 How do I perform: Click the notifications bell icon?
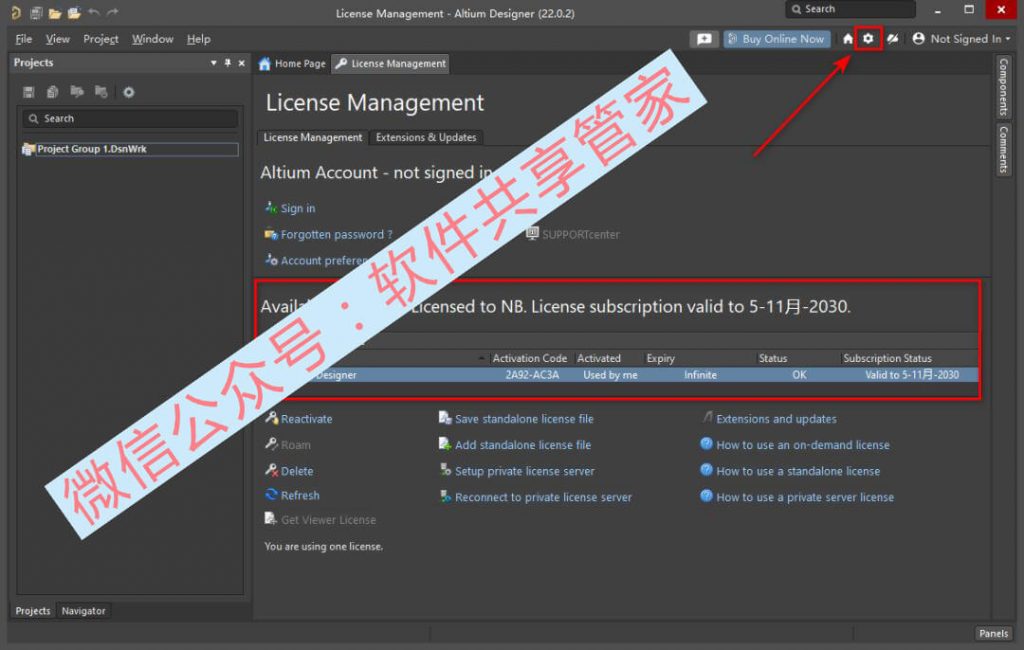(x=892, y=39)
